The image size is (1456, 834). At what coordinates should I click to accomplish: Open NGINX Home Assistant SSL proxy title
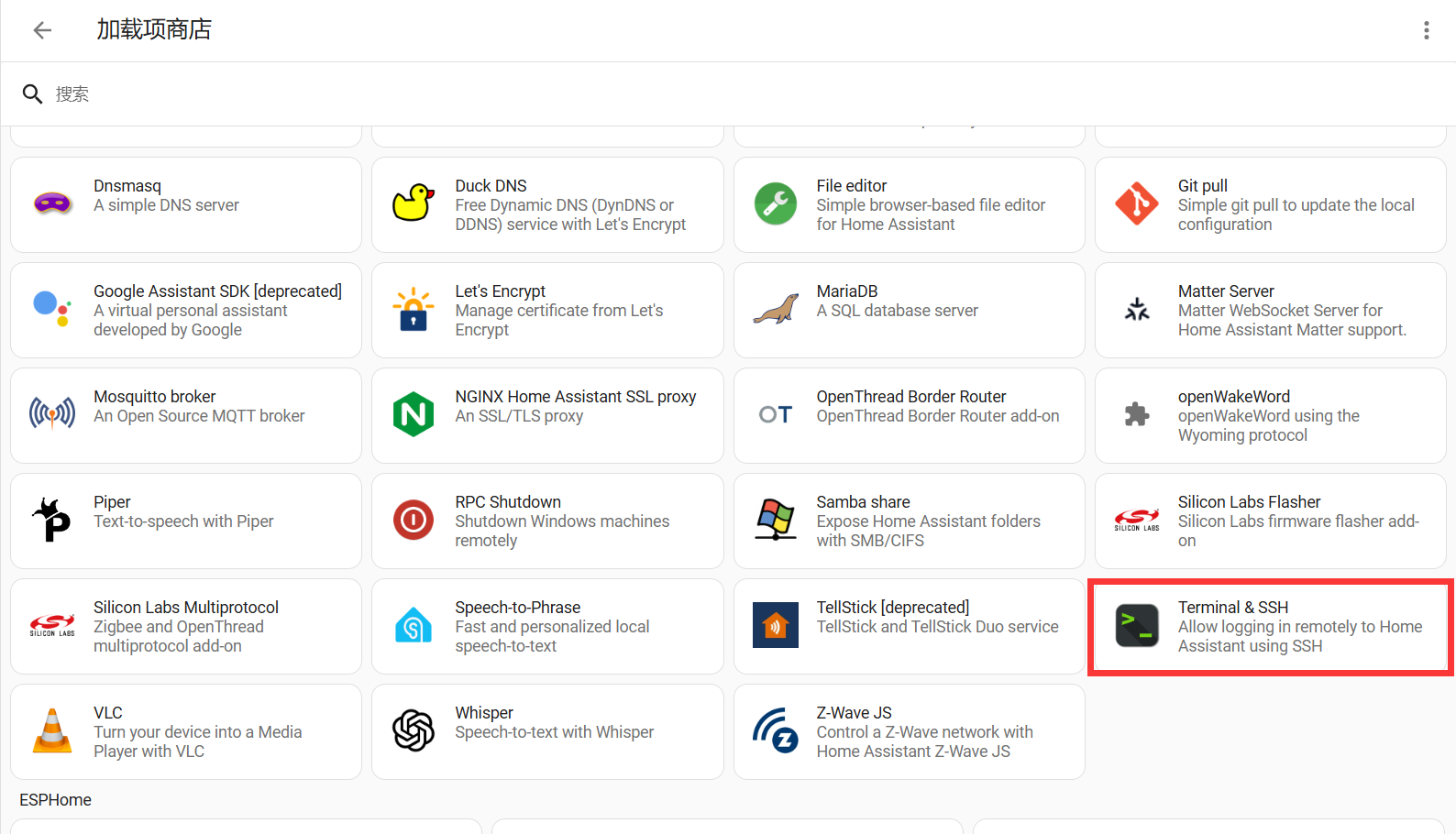(576, 397)
